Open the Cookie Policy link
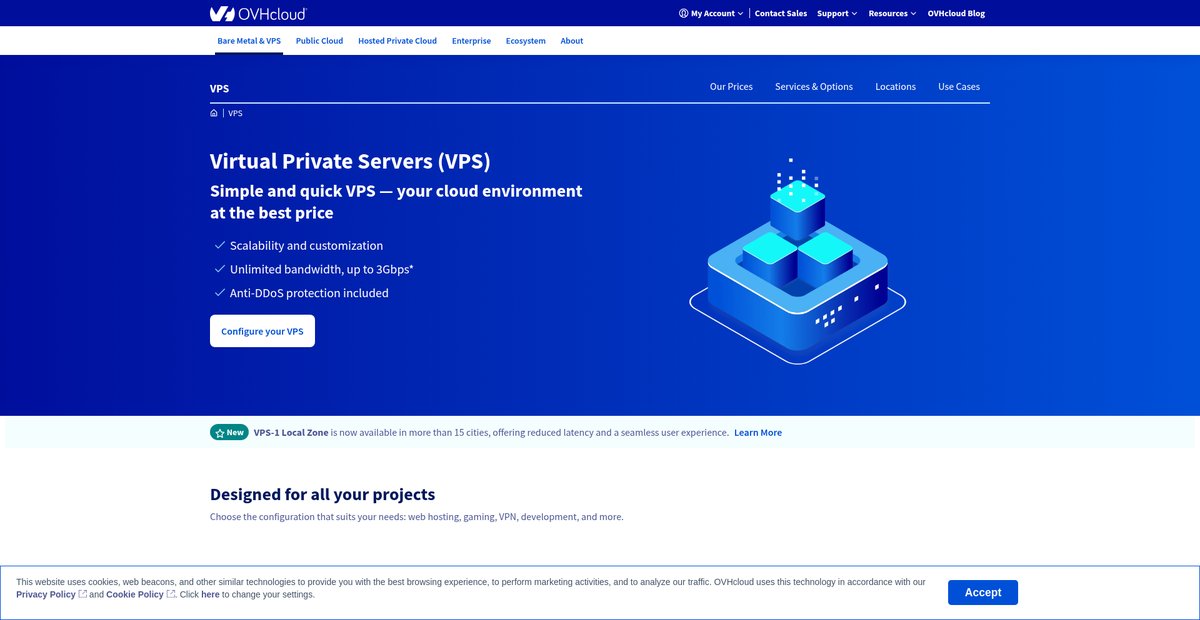Screen dimensions: 1200x620 (135, 594)
